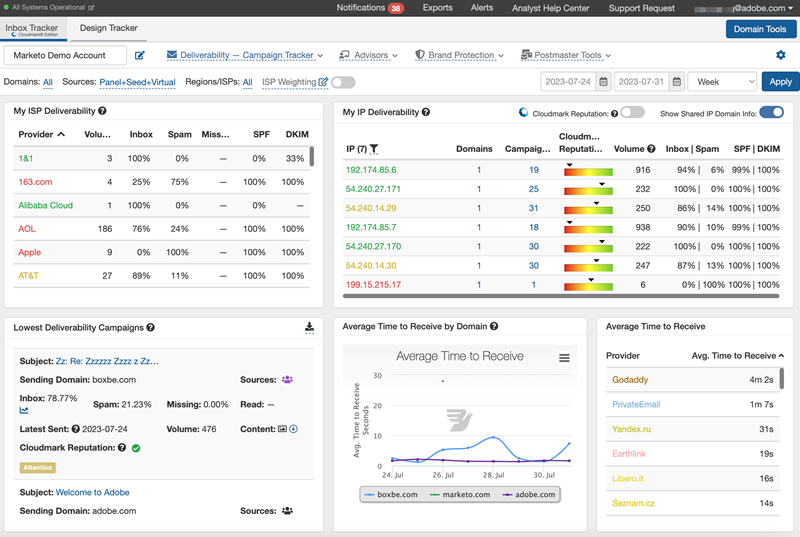This screenshot has width=800, height=537.
Task: Open the end date calendar icon
Action: 677,82
